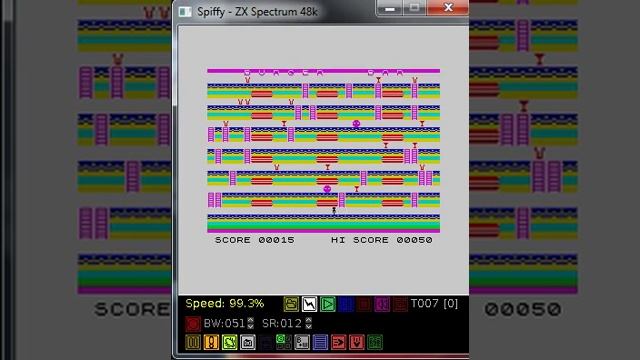Click the red record button beside BW
Viewport: 640px width, 360px height.
pyautogui.click(x=193, y=324)
